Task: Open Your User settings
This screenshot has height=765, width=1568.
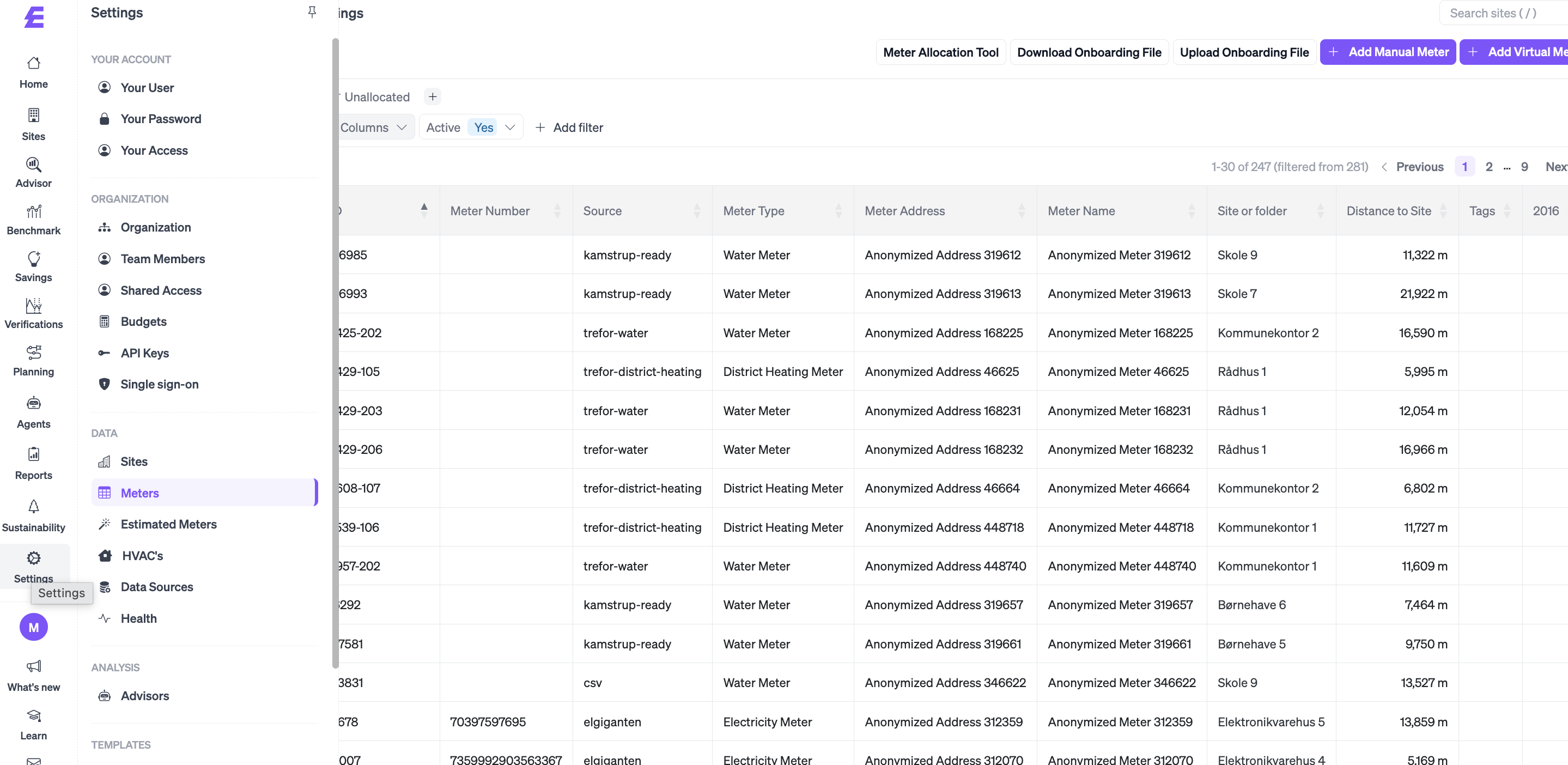Action: tap(204, 88)
